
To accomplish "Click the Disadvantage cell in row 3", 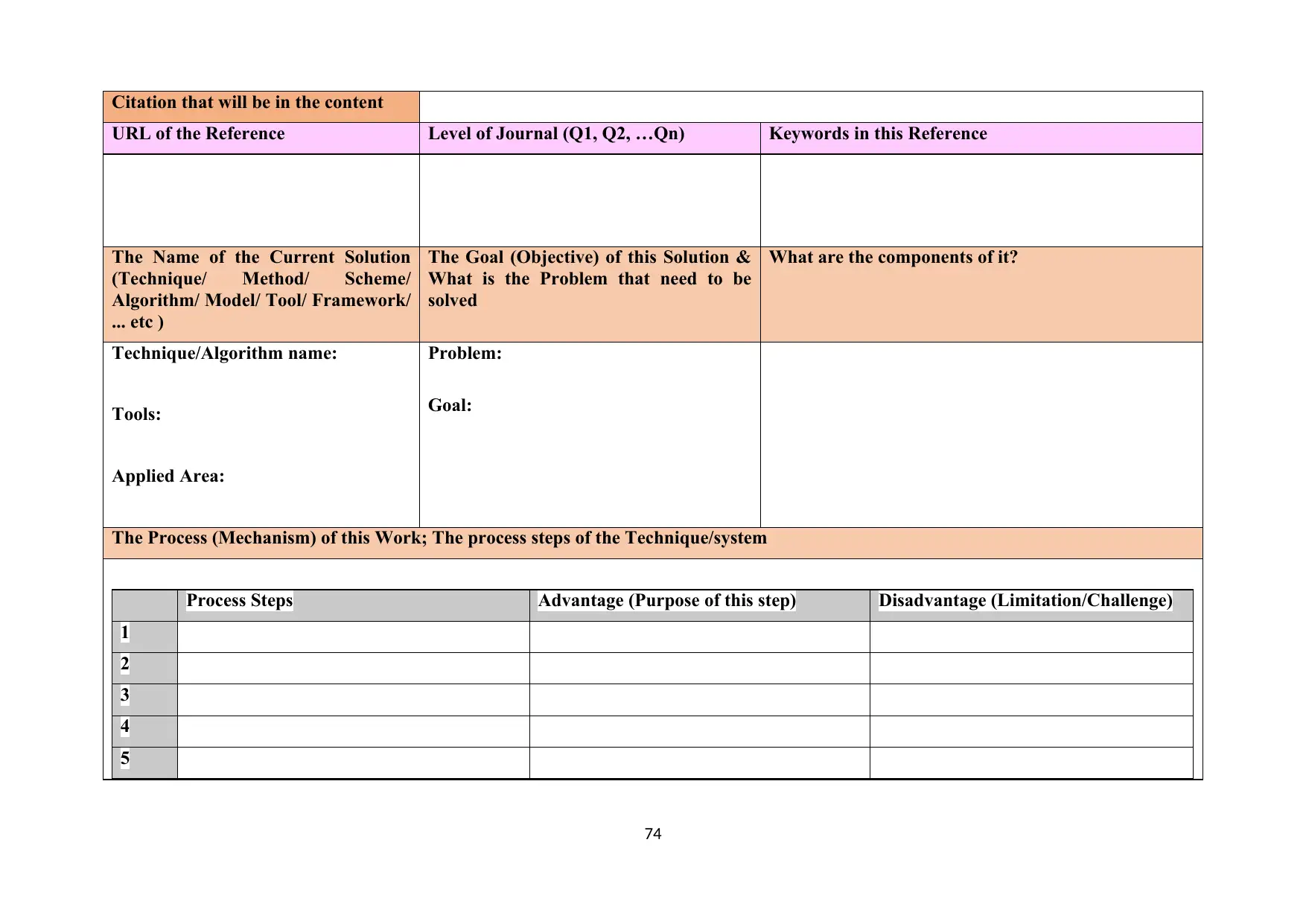I will coord(1031,700).
